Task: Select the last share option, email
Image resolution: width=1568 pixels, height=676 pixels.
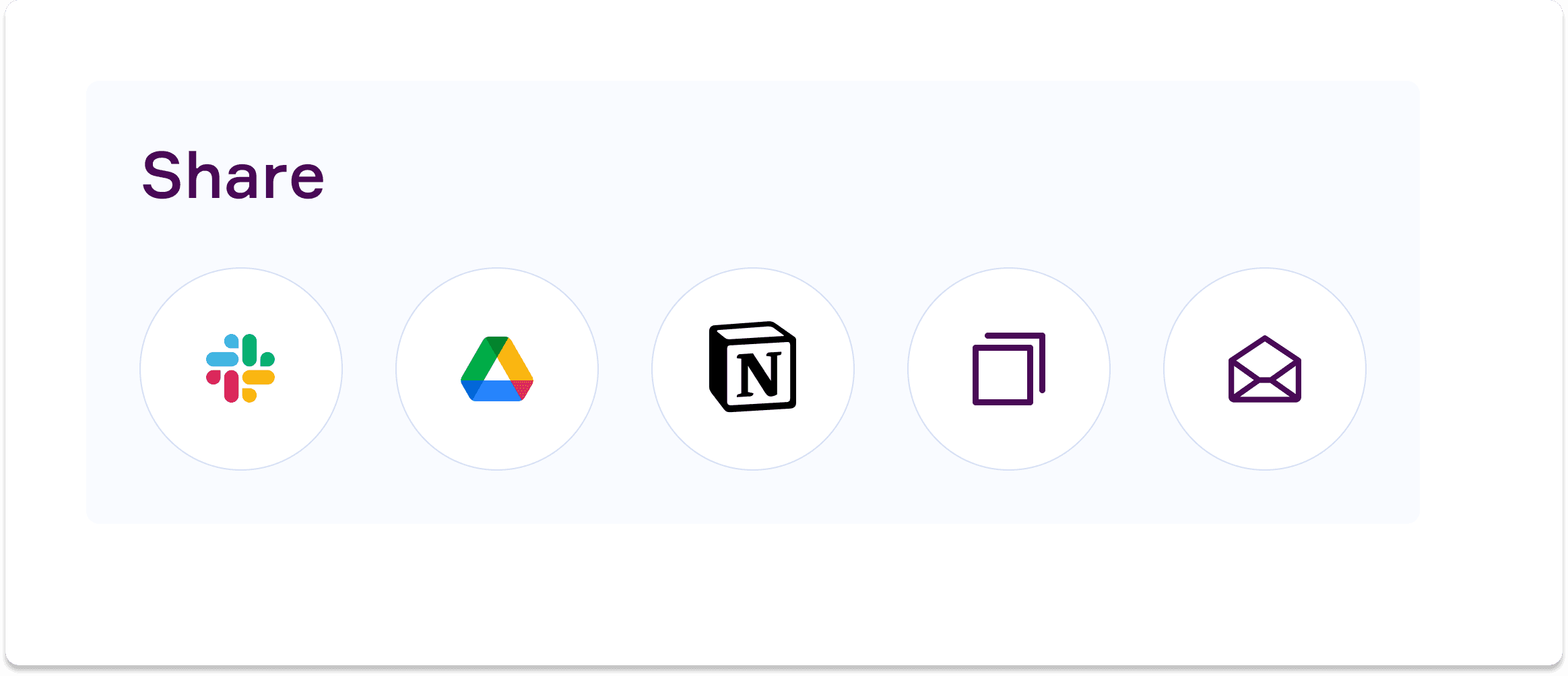Action: coord(1265,369)
